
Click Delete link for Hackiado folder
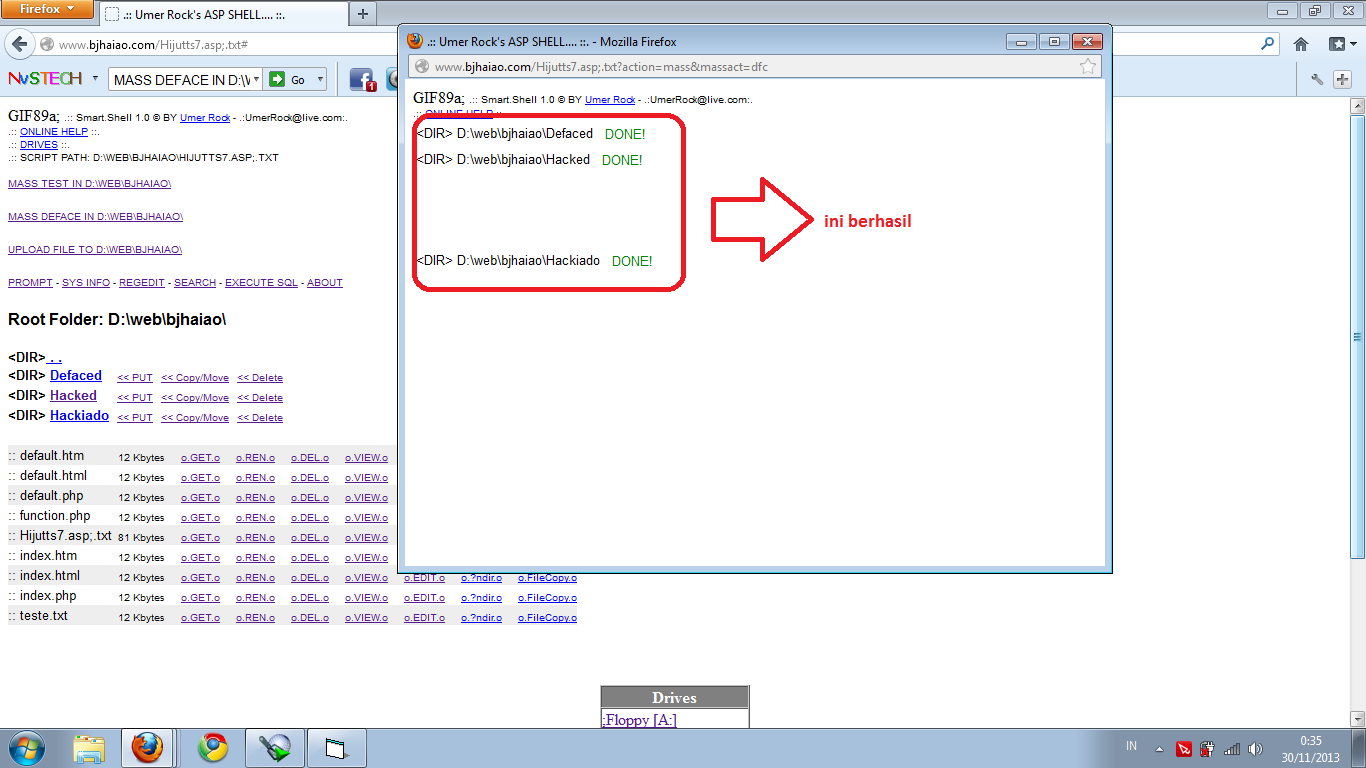[x=260, y=418]
